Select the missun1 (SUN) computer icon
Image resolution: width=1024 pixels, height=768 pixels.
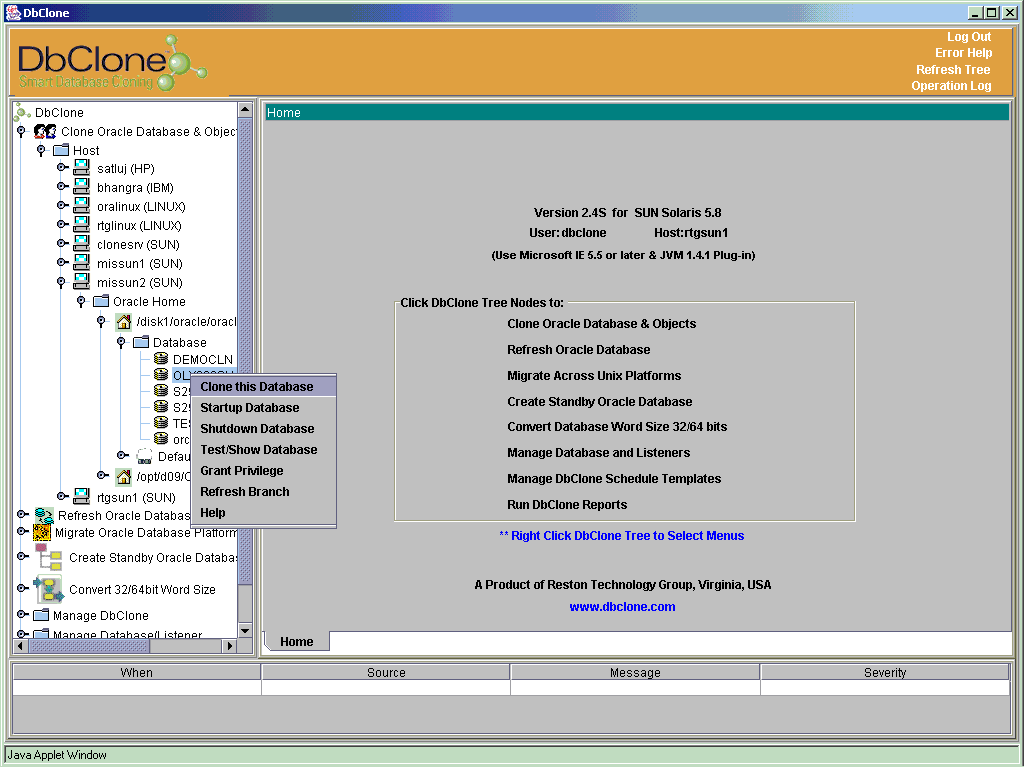[82, 263]
